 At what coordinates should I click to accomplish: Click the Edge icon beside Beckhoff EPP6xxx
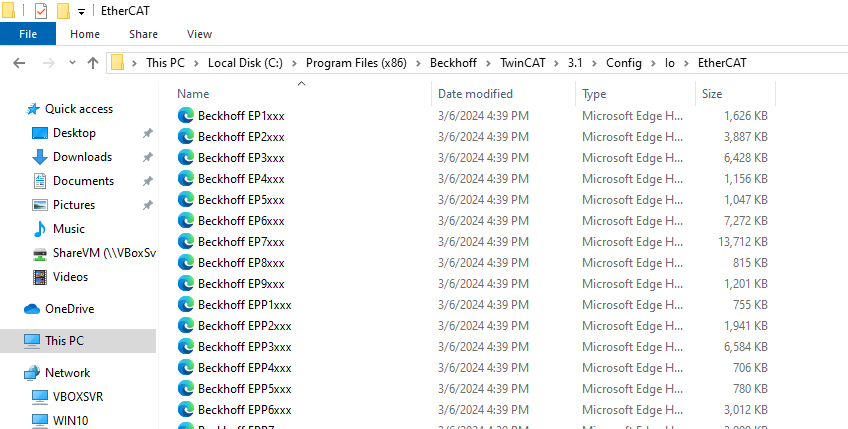[186, 410]
